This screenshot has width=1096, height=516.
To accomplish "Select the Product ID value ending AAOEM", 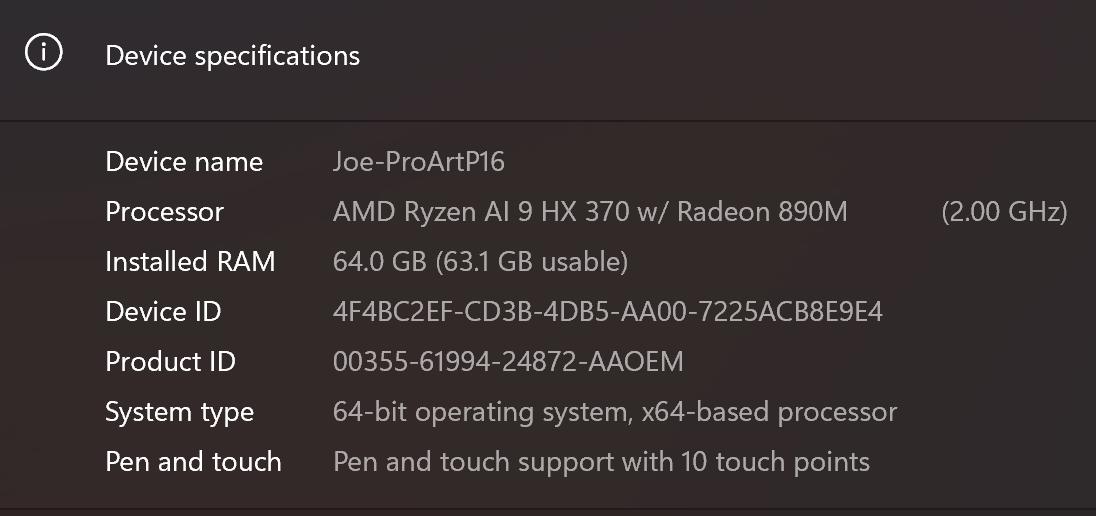I will pos(508,362).
